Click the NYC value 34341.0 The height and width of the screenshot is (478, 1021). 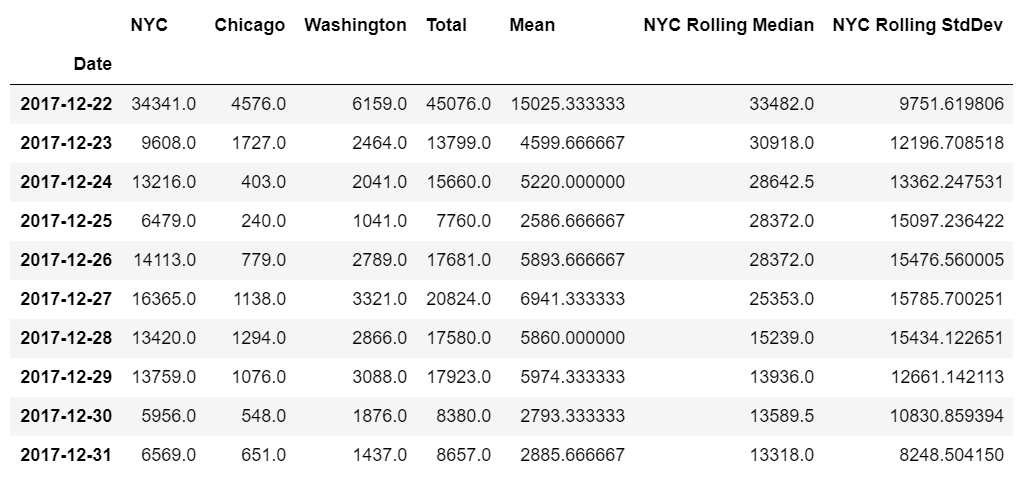click(164, 104)
